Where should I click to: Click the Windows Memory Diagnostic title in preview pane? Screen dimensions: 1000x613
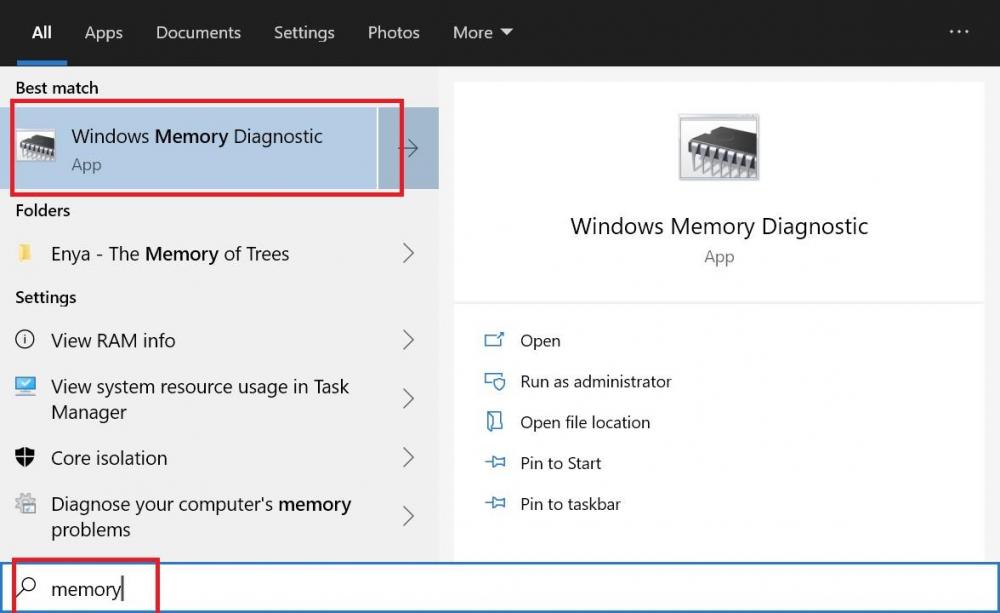[x=719, y=226]
